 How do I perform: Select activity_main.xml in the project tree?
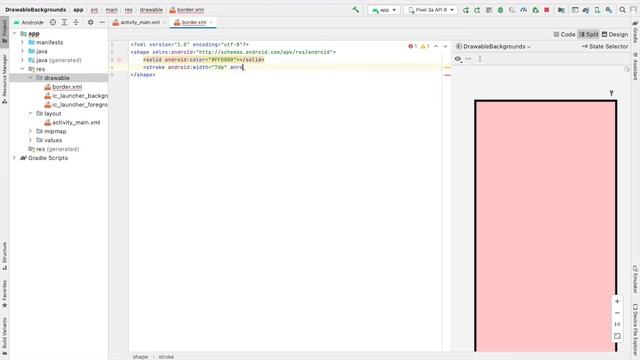coord(72,122)
